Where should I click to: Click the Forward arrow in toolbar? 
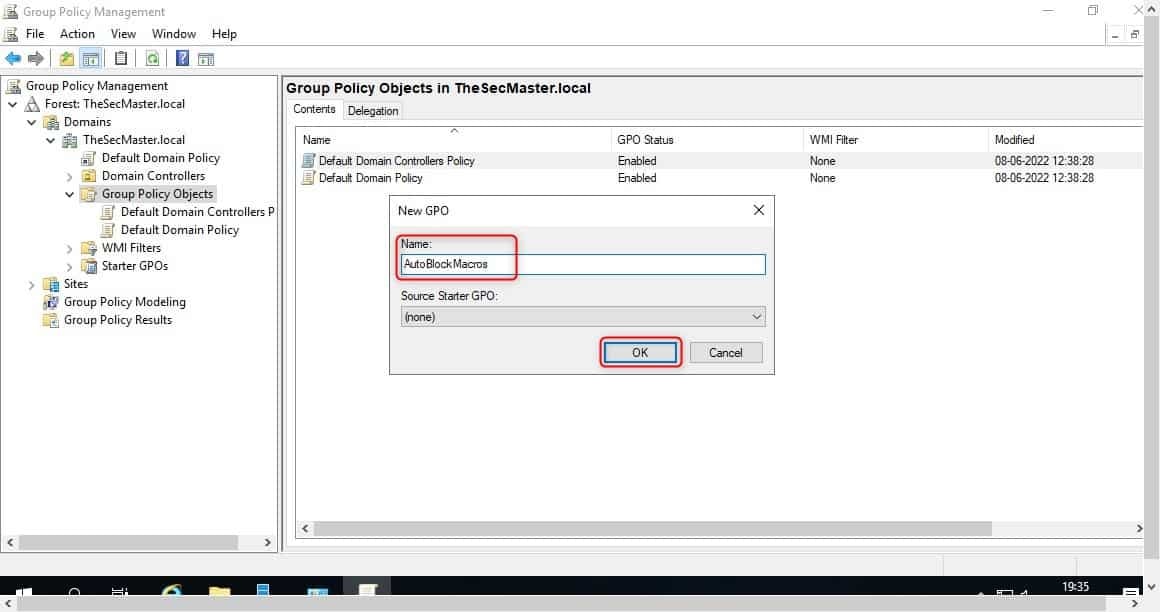36,58
